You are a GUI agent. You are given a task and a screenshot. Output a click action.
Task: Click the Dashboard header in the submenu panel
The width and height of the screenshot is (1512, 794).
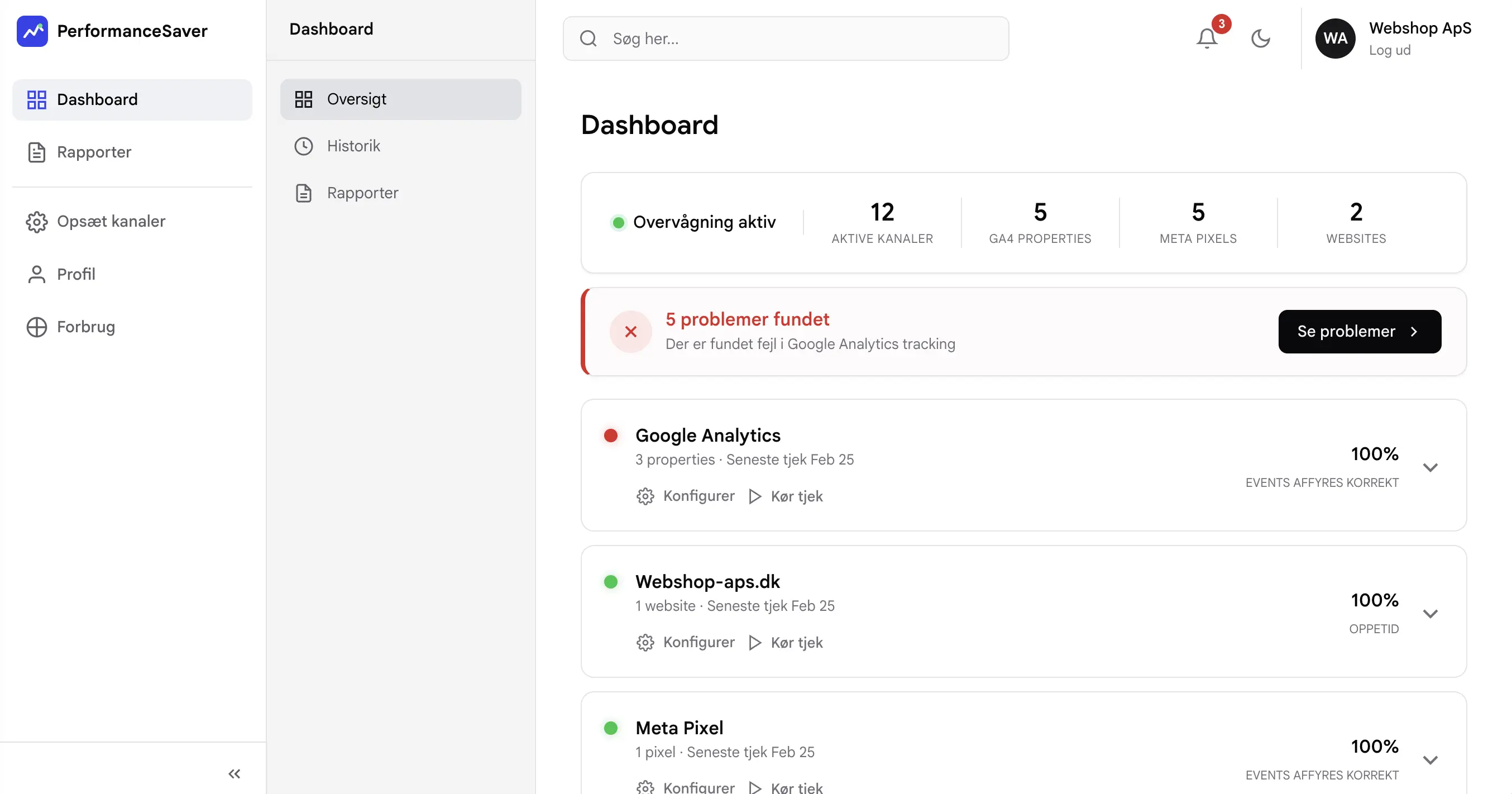(331, 30)
